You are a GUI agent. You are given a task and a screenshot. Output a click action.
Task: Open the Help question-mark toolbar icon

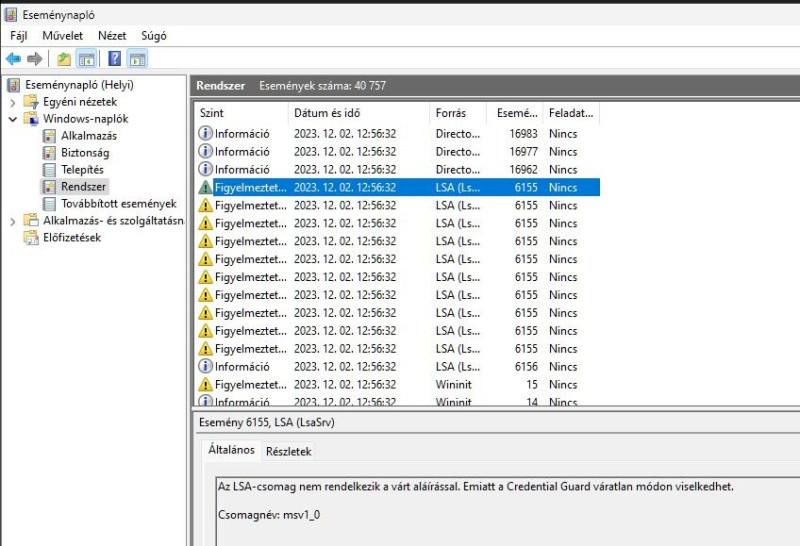115,59
